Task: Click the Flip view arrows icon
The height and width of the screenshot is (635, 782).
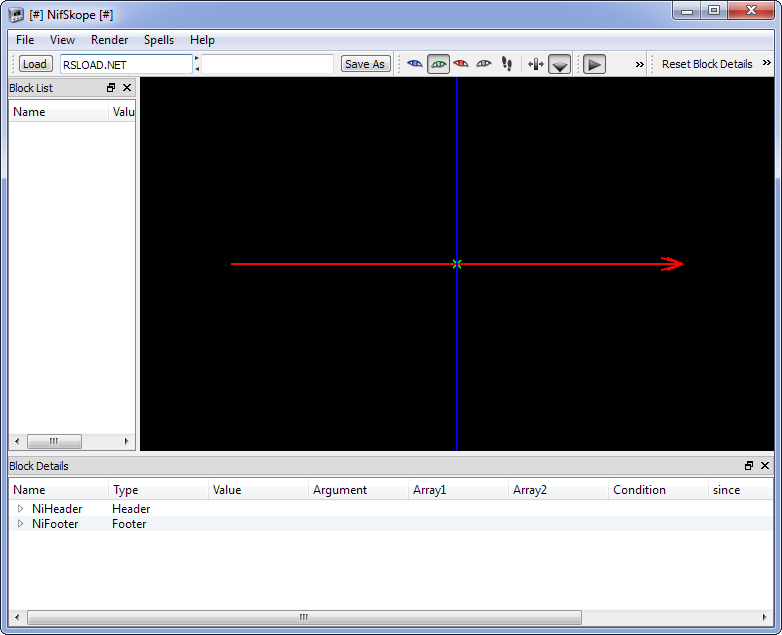Action: [536, 64]
